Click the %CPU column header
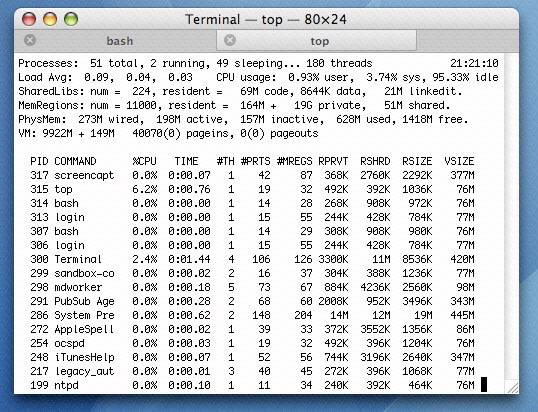This screenshot has width=538, height=412. click(x=144, y=161)
